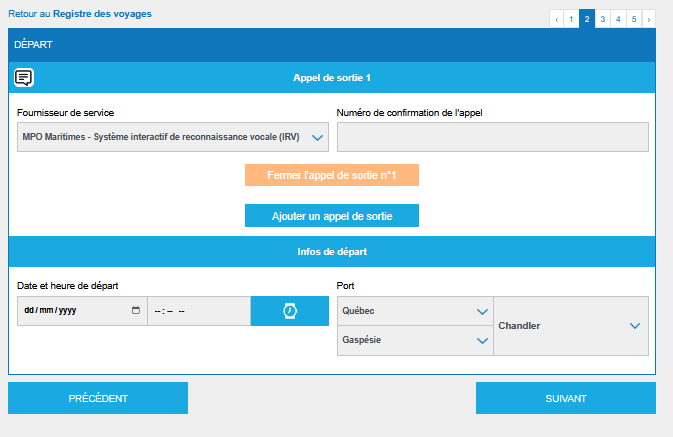Image resolution: width=673 pixels, height=437 pixels.
Task: Switch to page 3 in pagination
Action: (602, 18)
